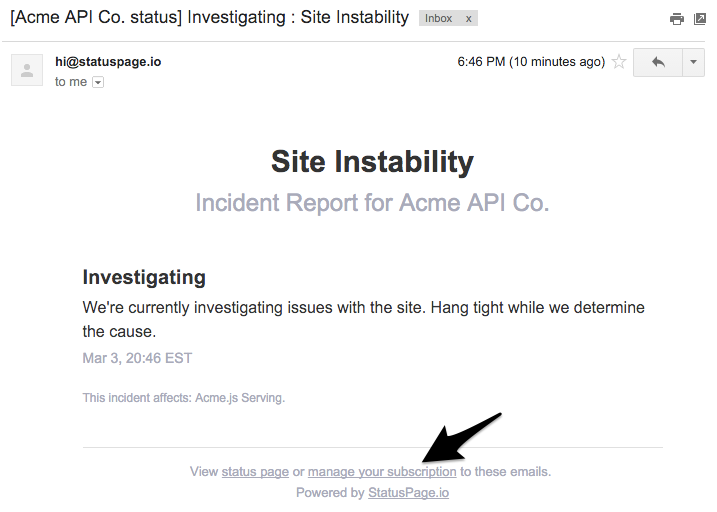Click 'Incident Report for Acme API Co.' subtitle
Image resolution: width=717 pixels, height=512 pixels.
(372, 203)
